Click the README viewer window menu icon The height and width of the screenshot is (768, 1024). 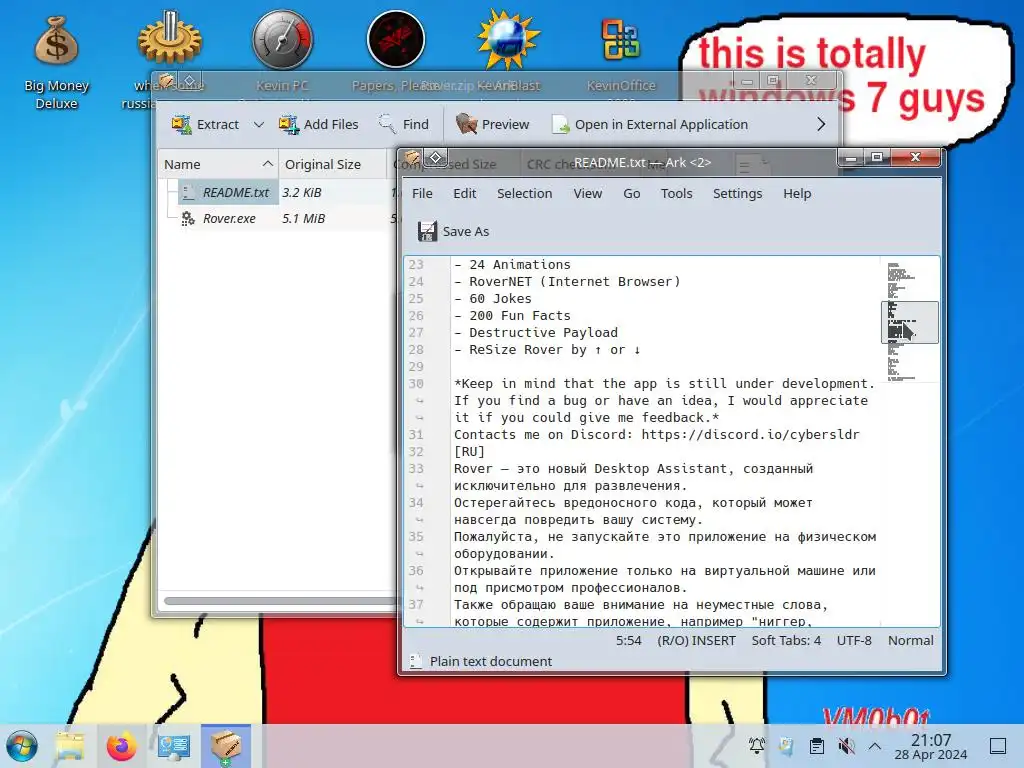coord(413,157)
